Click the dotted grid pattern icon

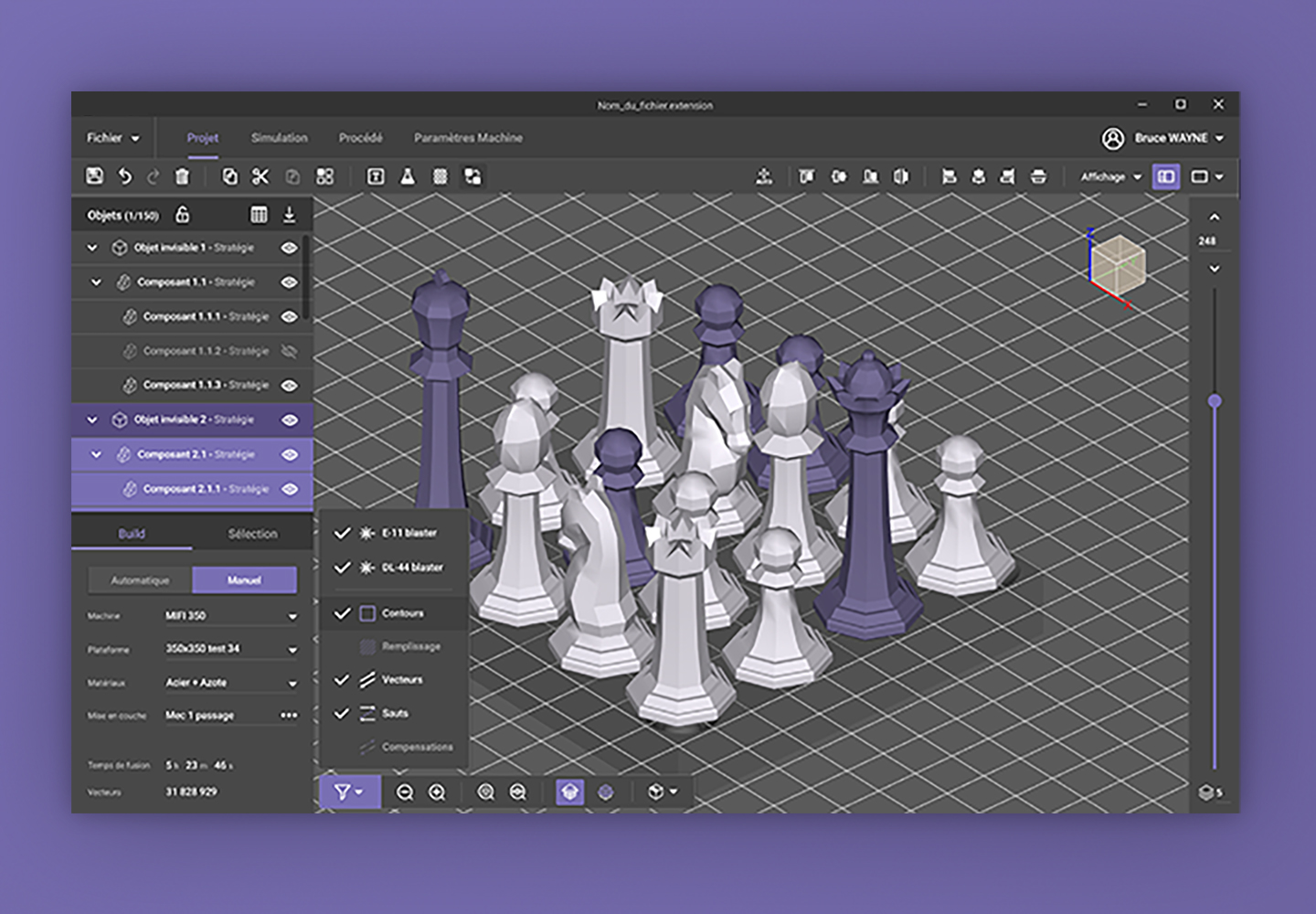pyautogui.click(x=440, y=176)
